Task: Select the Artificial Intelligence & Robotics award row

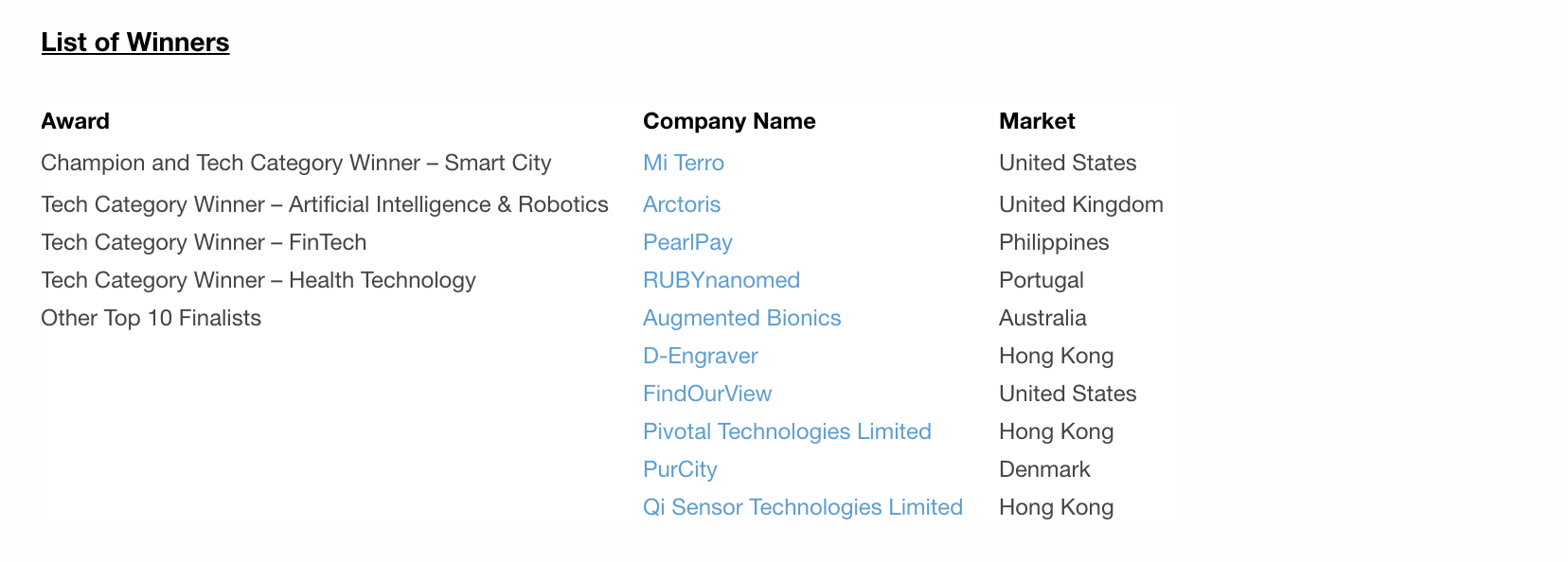Action: point(324,204)
